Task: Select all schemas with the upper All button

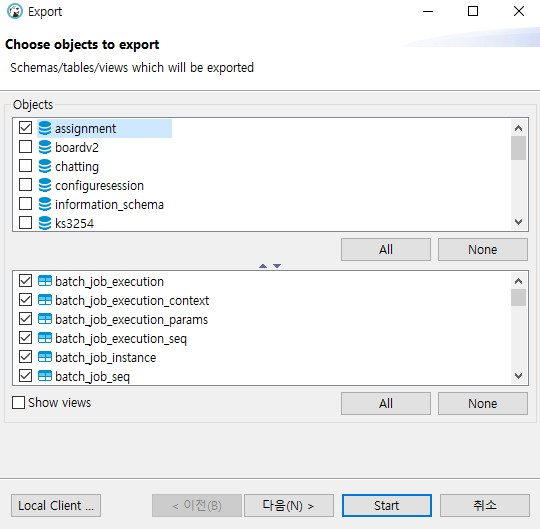Action: 386,249
